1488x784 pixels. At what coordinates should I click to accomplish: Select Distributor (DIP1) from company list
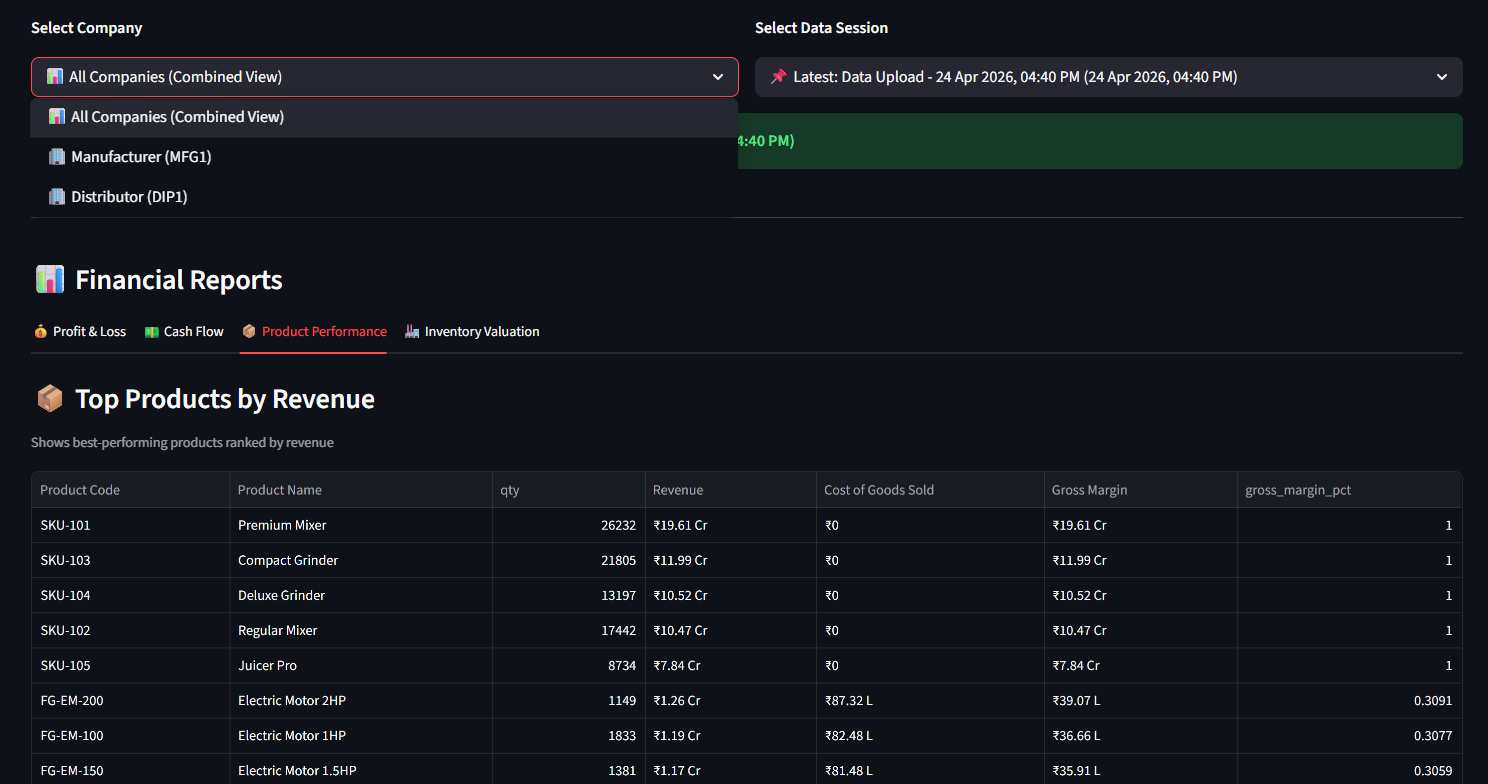pyautogui.click(x=384, y=197)
